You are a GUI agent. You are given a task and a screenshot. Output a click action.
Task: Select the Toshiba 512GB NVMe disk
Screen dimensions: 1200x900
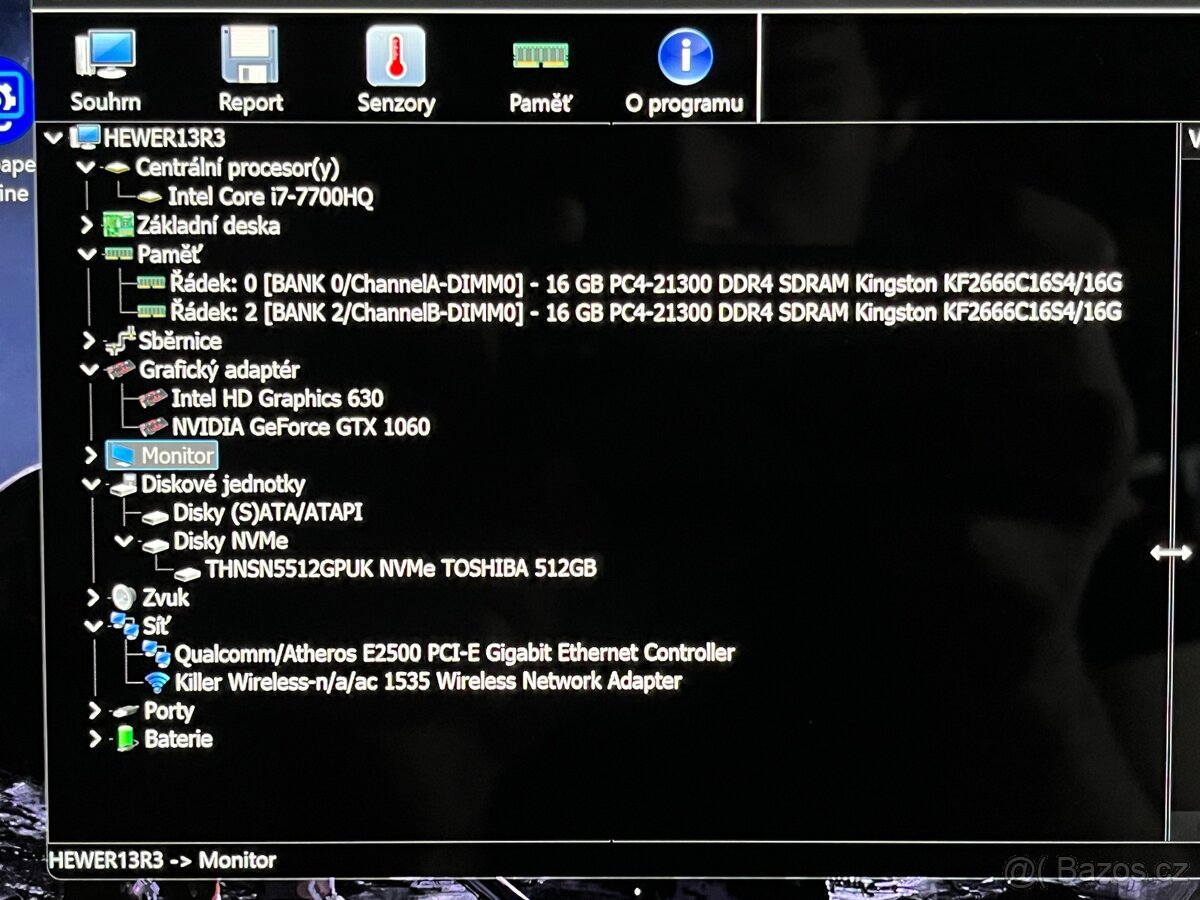pyautogui.click(x=400, y=569)
